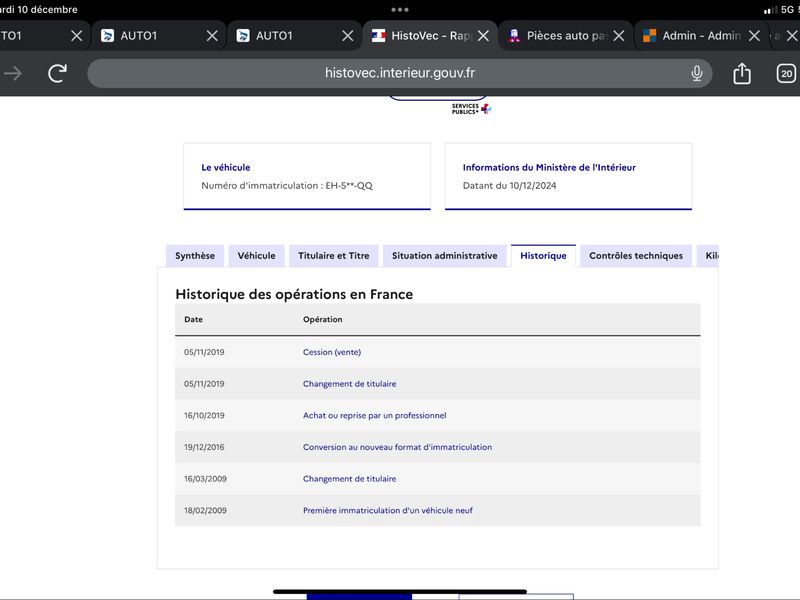Image resolution: width=800 pixels, height=600 pixels.
Task: Click Changement de titulaire dated 05/11/2019
Action: [349, 384]
